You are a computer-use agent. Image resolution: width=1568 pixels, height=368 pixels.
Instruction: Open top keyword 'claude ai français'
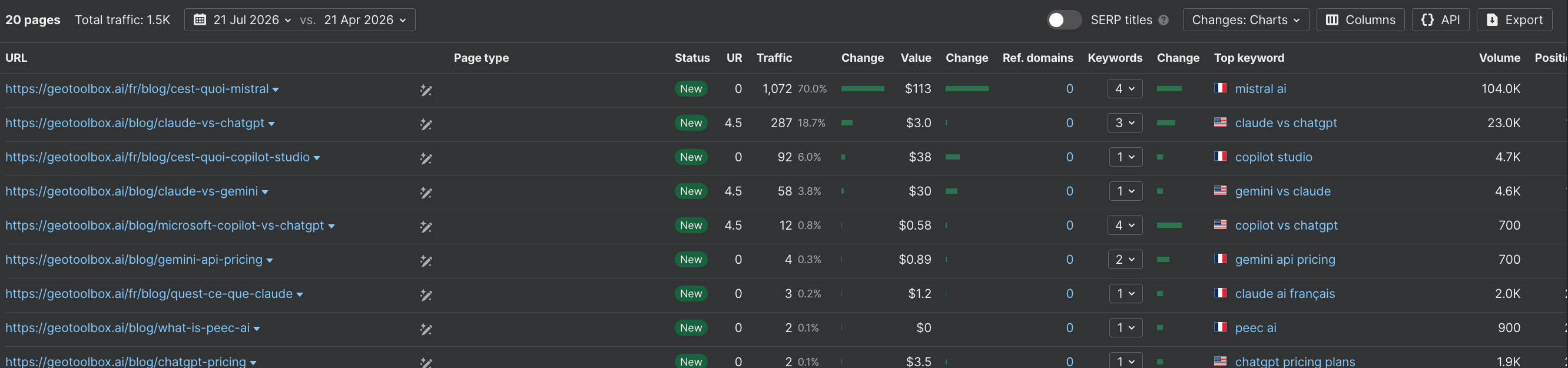coord(1284,293)
